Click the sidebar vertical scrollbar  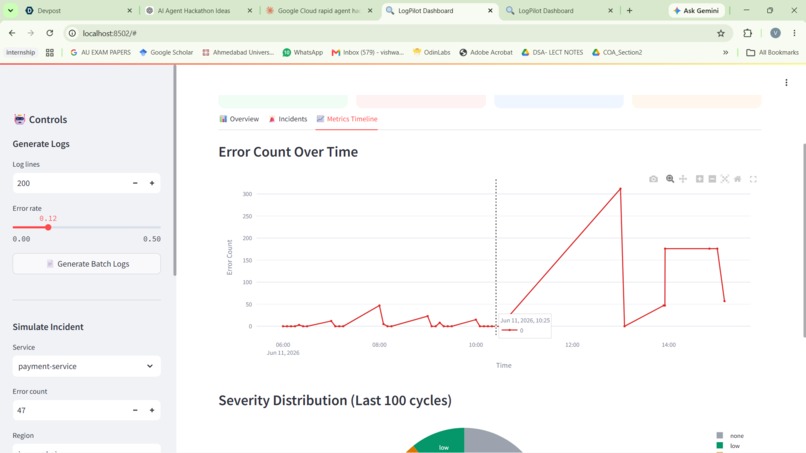click(175, 170)
